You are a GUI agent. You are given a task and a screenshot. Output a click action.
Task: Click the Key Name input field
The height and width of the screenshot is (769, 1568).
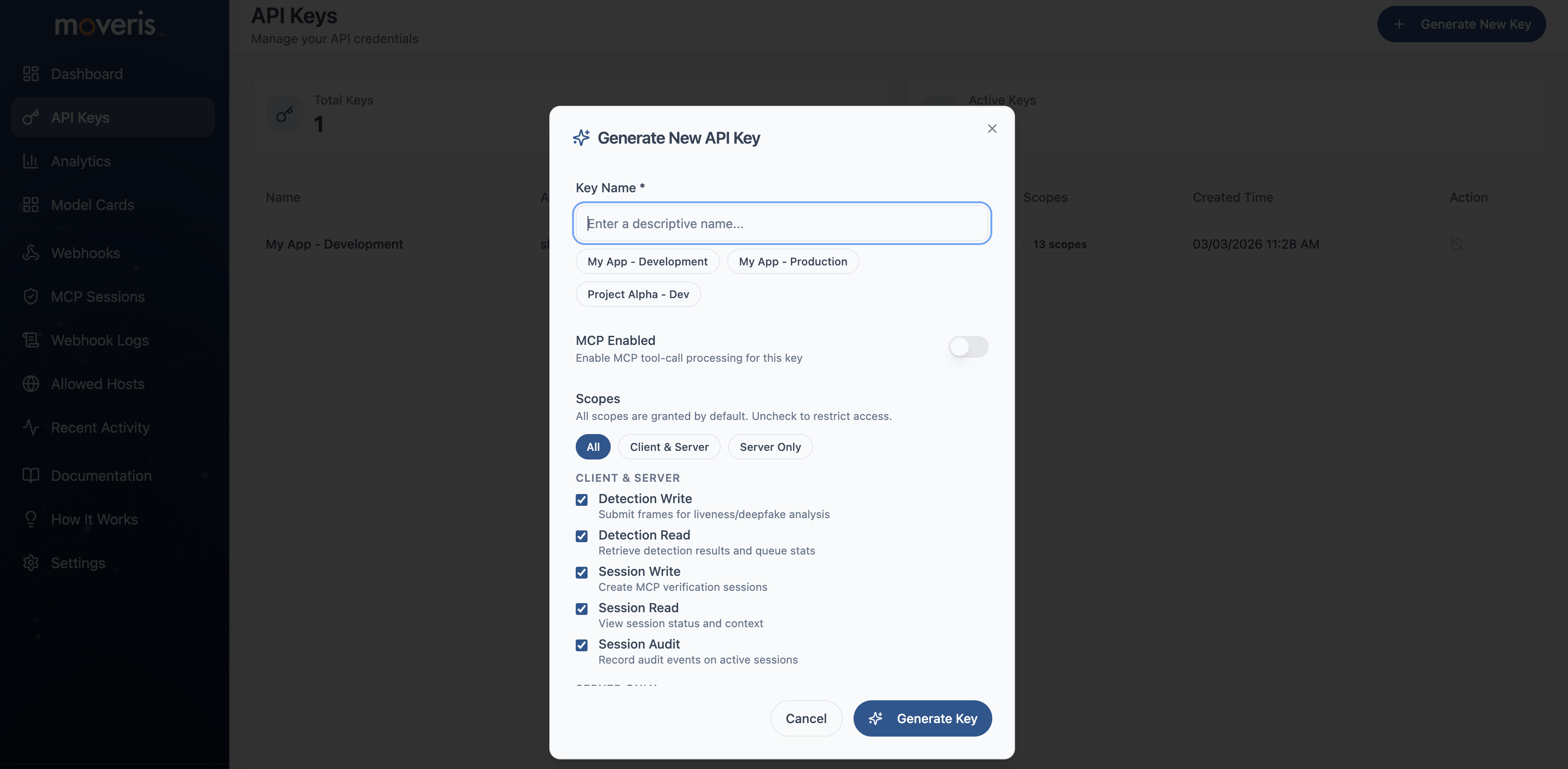(x=782, y=223)
